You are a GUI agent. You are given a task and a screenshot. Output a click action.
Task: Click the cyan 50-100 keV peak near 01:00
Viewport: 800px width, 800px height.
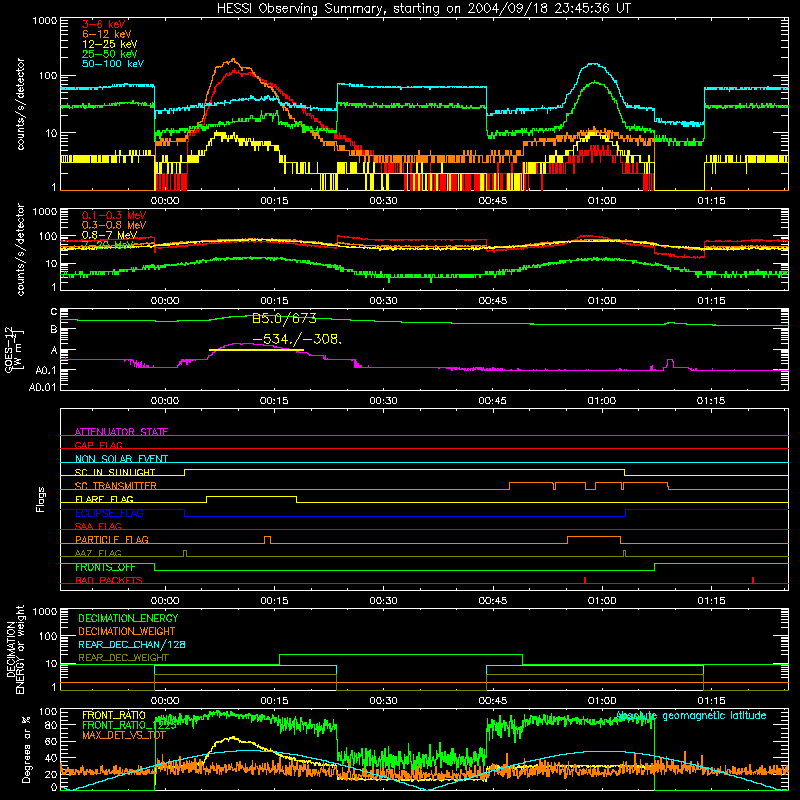click(x=593, y=64)
